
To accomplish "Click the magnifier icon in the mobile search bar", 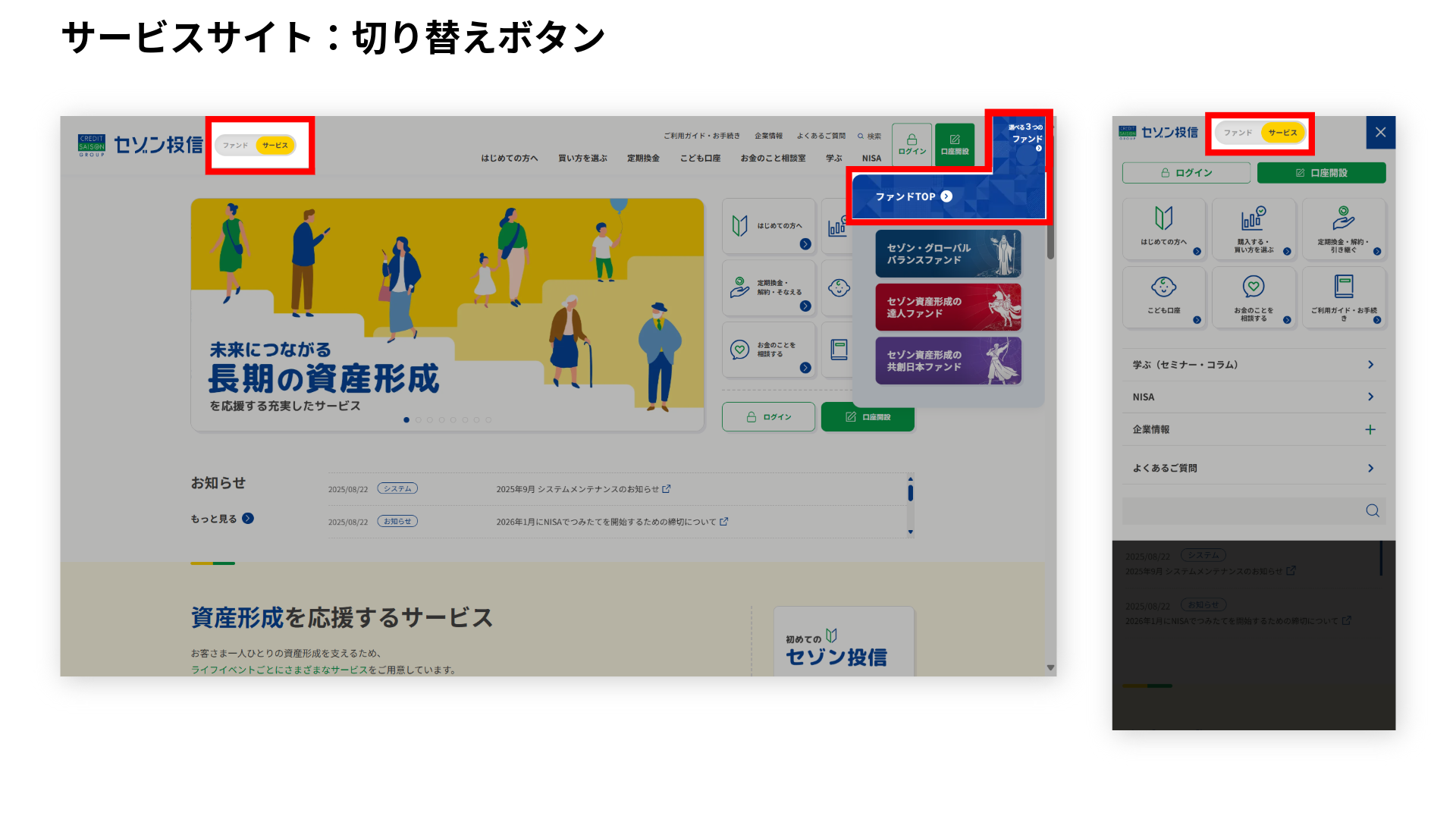I will pyautogui.click(x=1373, y=510).
